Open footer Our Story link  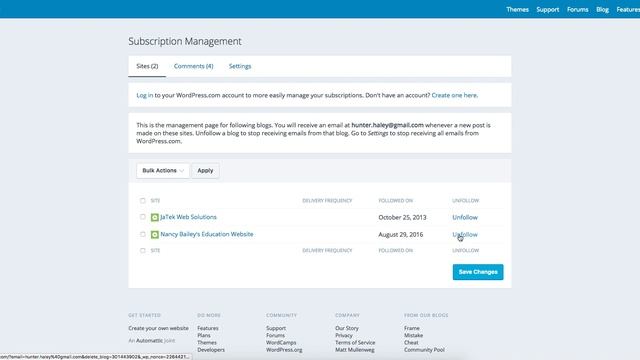(347, 328)
